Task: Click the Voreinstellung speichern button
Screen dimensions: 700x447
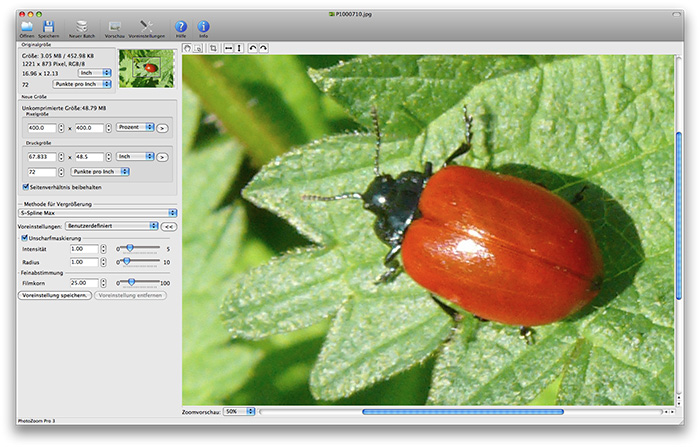Action: click(55, 296)
